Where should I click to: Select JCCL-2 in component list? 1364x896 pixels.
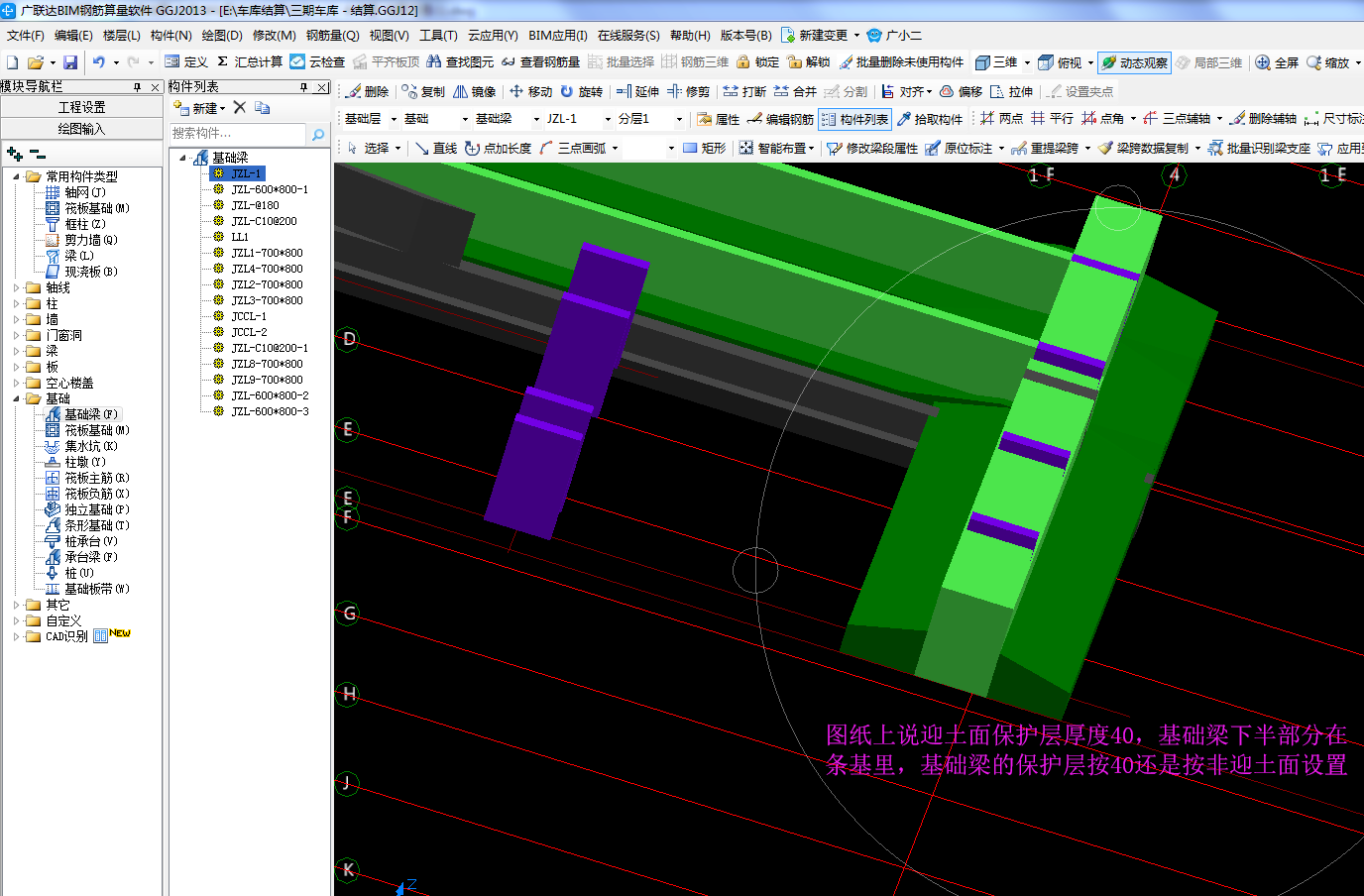[x=249, y=332]
